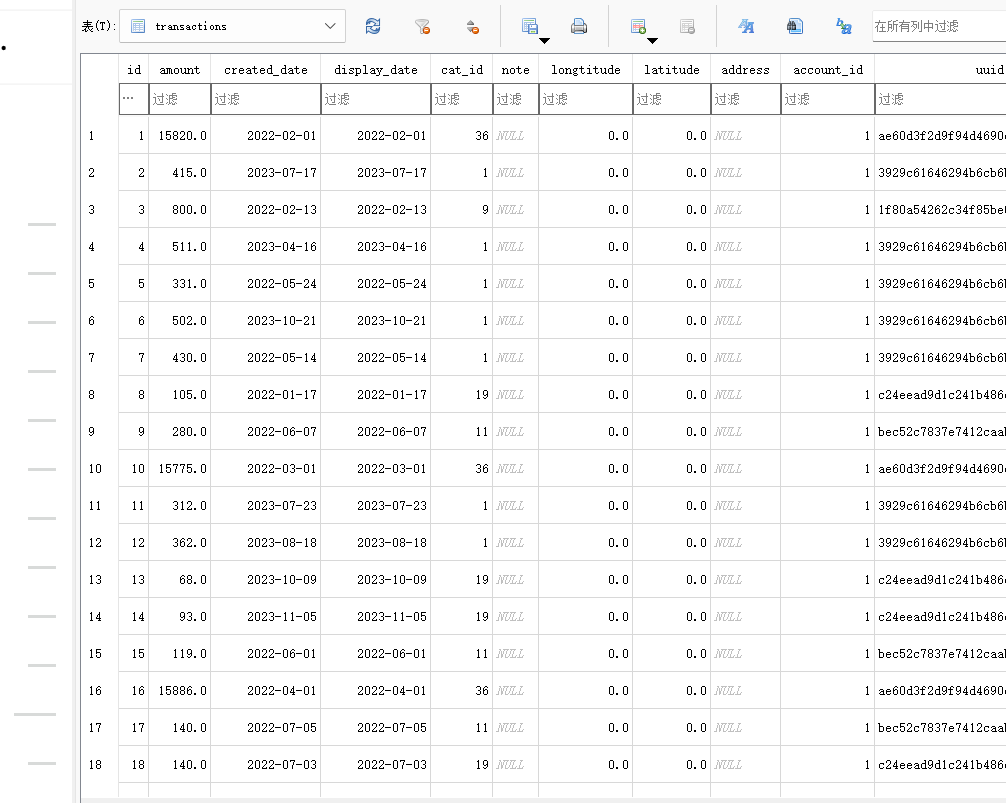The height and width of the screenshot is (803, 1006).
Task: Sort by cat_id column header
Action: (x=462, y=69)
